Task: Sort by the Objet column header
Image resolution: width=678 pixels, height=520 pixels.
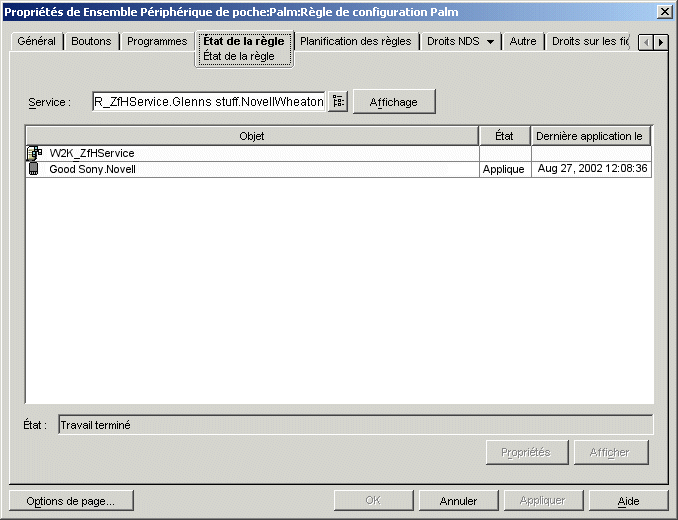Action: (x=252, y=136)
